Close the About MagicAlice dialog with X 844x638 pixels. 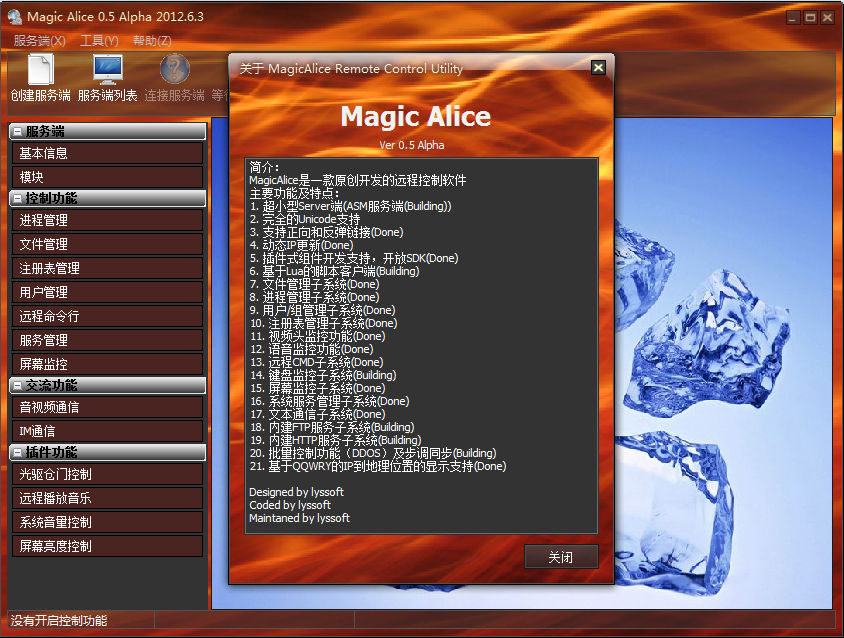[x=598, y=68]
